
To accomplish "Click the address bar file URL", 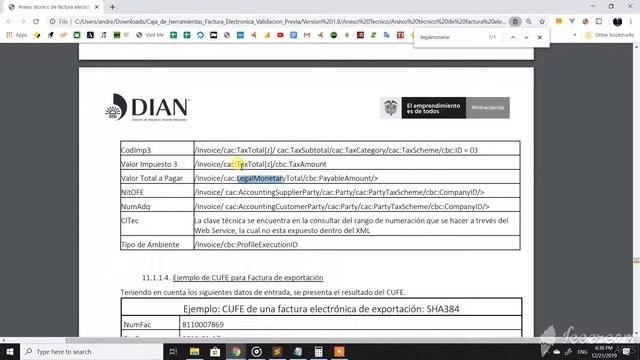I will [290, 22].
